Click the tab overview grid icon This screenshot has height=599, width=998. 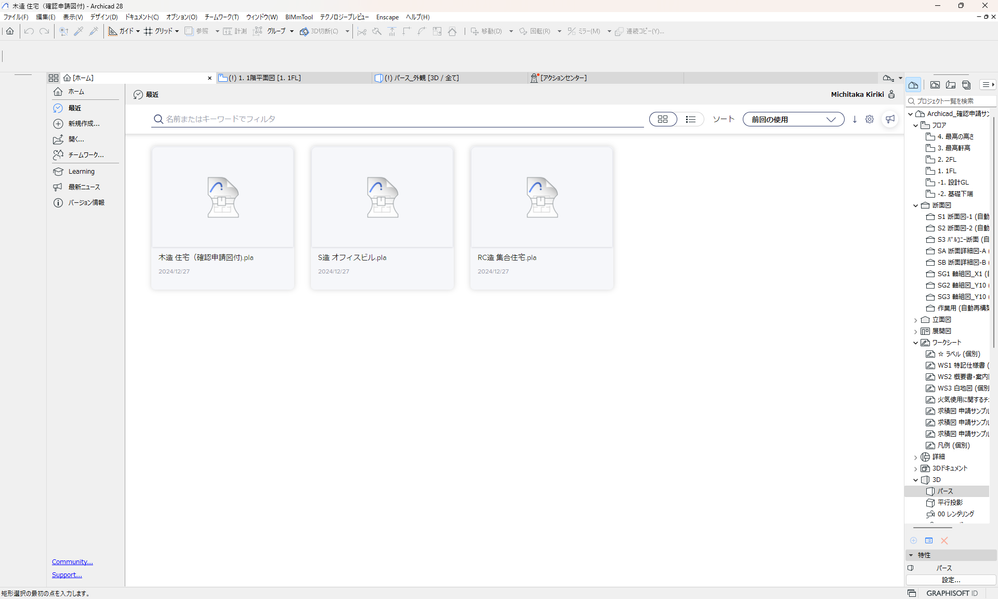pyautogui.click(x=53, y=78)
